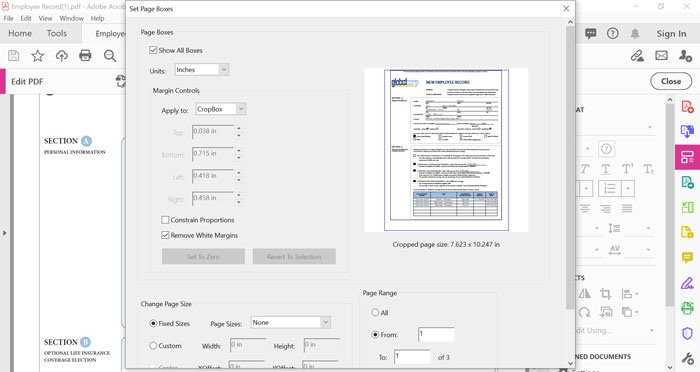Click the Crop tool icon in Objects panel
Screen dimensions: 700x372
point(605,293)
